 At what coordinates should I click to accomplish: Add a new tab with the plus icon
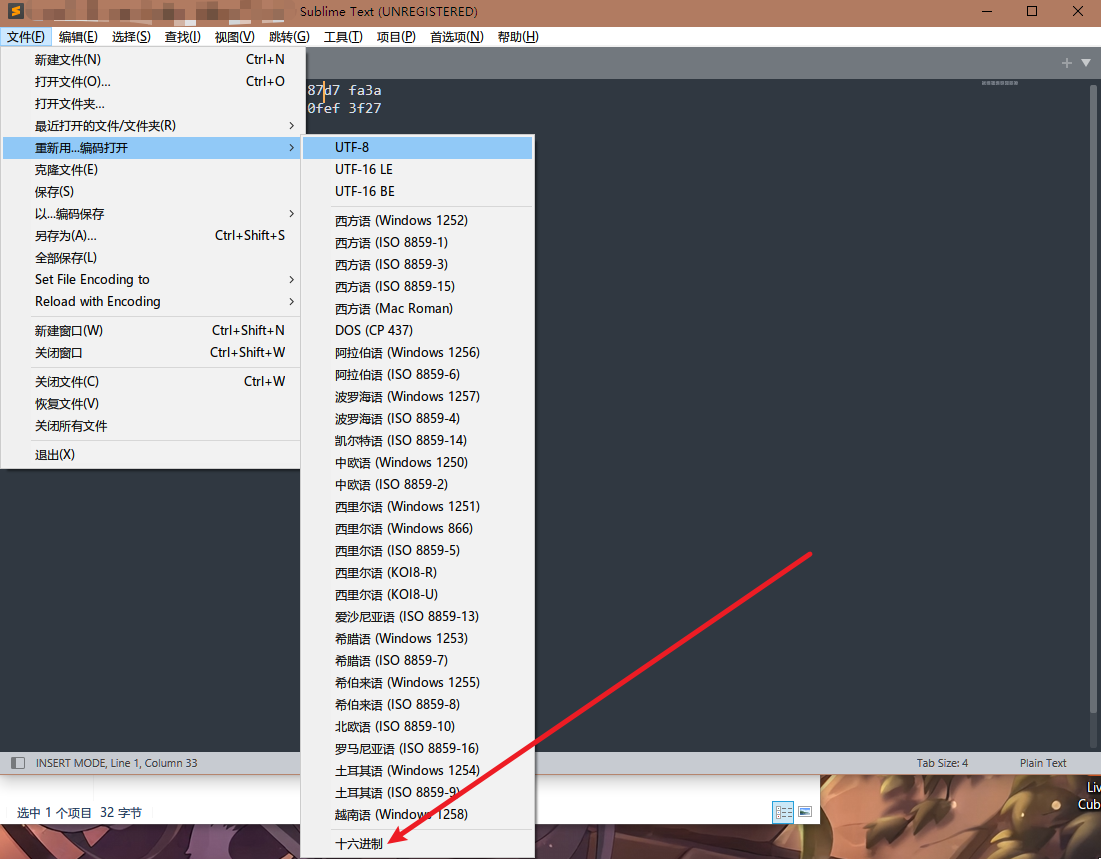point(1067,63)
